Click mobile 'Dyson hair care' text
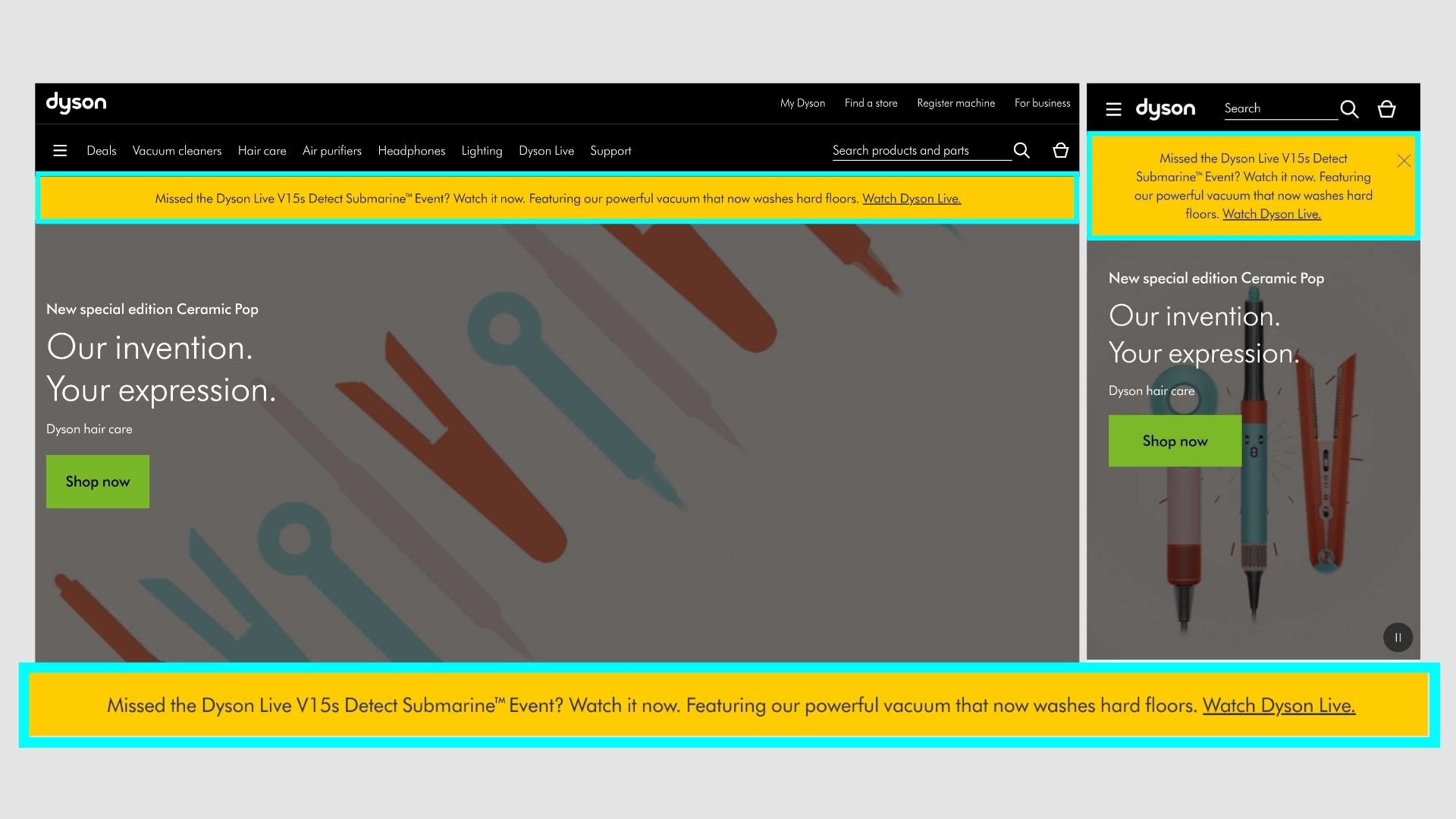 [x=1151, y=391]
